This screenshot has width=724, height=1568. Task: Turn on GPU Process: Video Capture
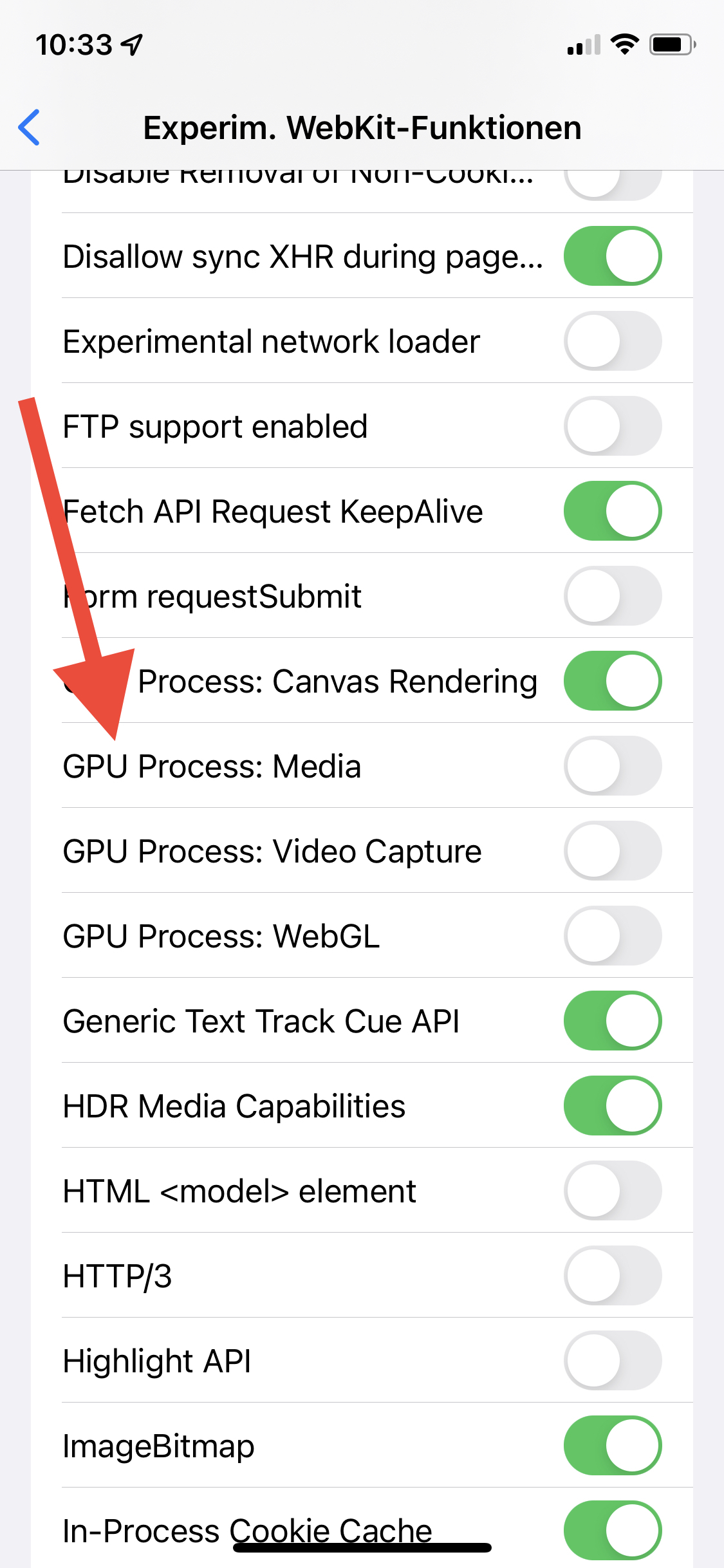pyautogui.click(x=613, y=851)
